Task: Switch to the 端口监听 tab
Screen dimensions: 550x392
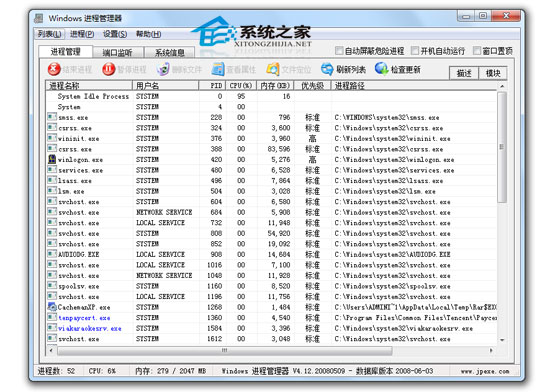Action: (118, 53)
